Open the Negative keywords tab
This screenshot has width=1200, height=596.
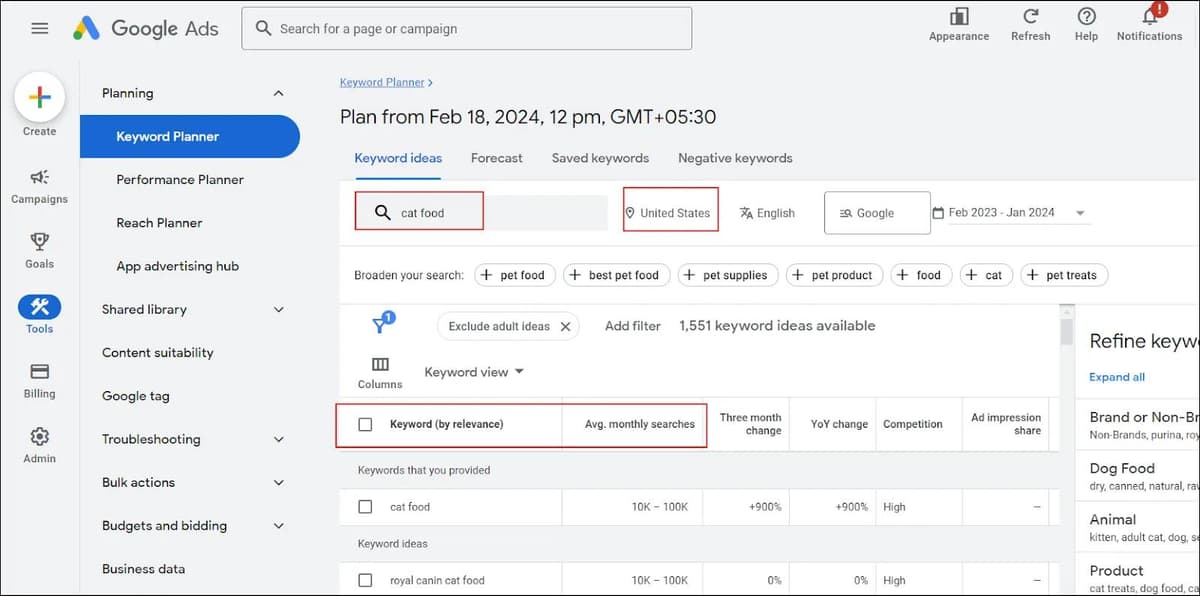[735, 158]
